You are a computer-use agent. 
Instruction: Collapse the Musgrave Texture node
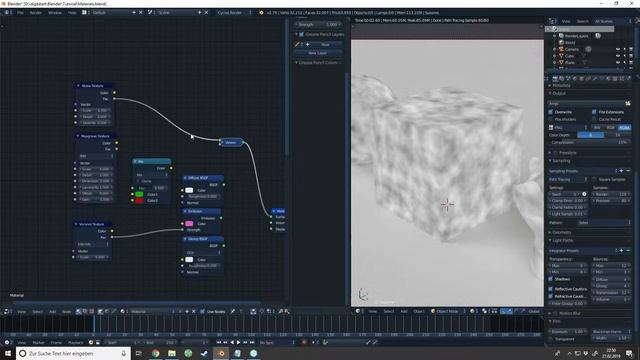click(78, 136)
